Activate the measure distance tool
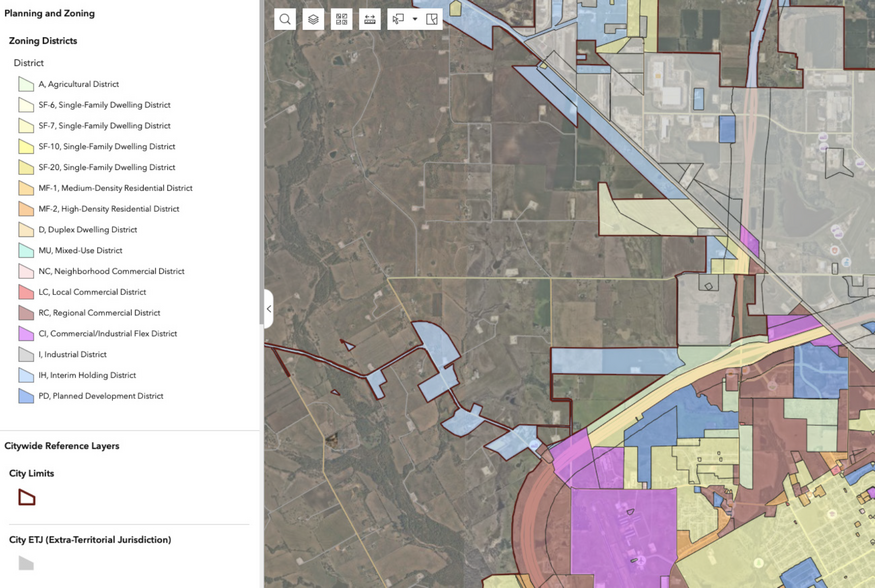Viewport: 875px width, 588px height. 370,19
